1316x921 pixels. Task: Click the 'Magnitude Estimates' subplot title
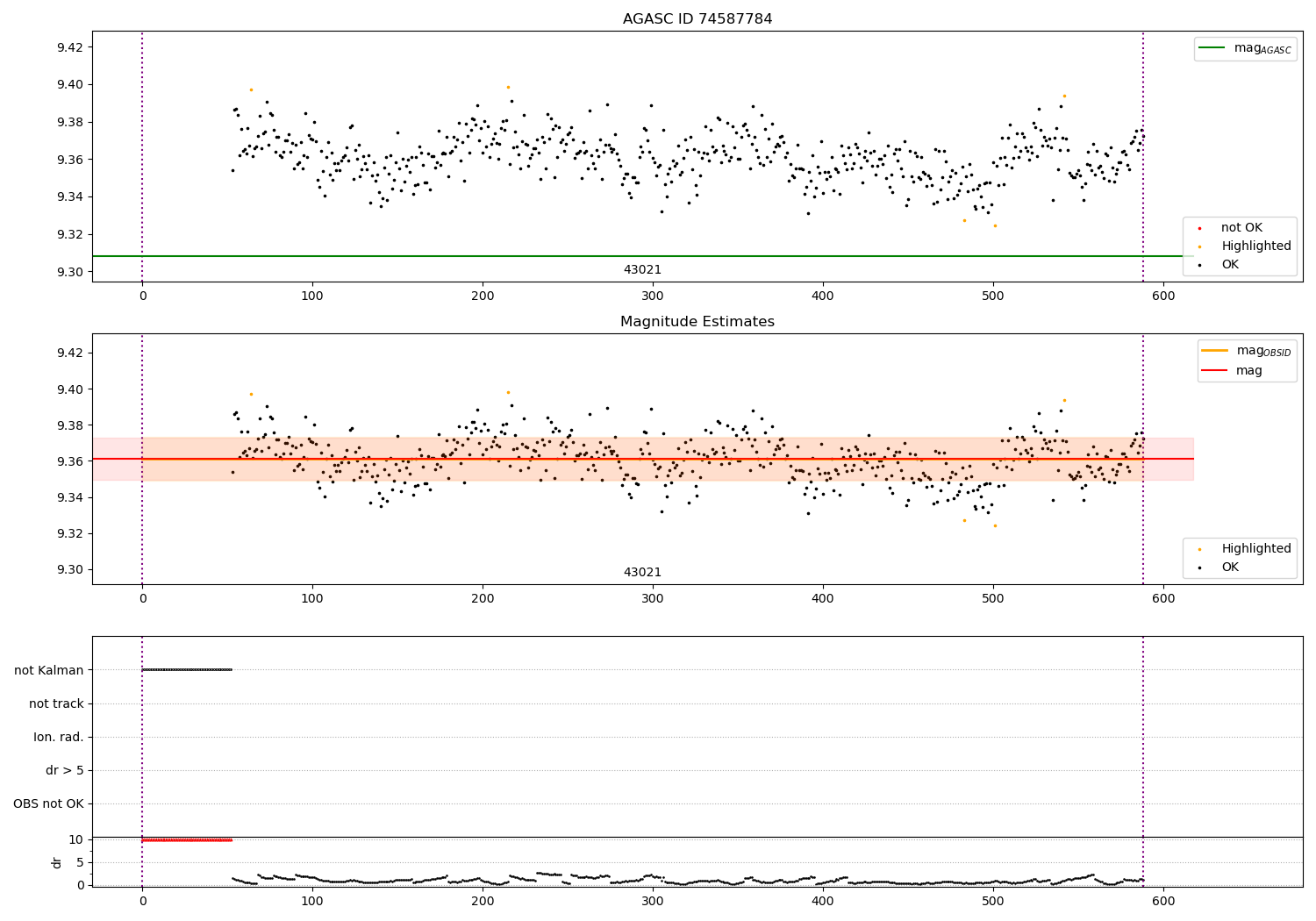tap(697, 322)
